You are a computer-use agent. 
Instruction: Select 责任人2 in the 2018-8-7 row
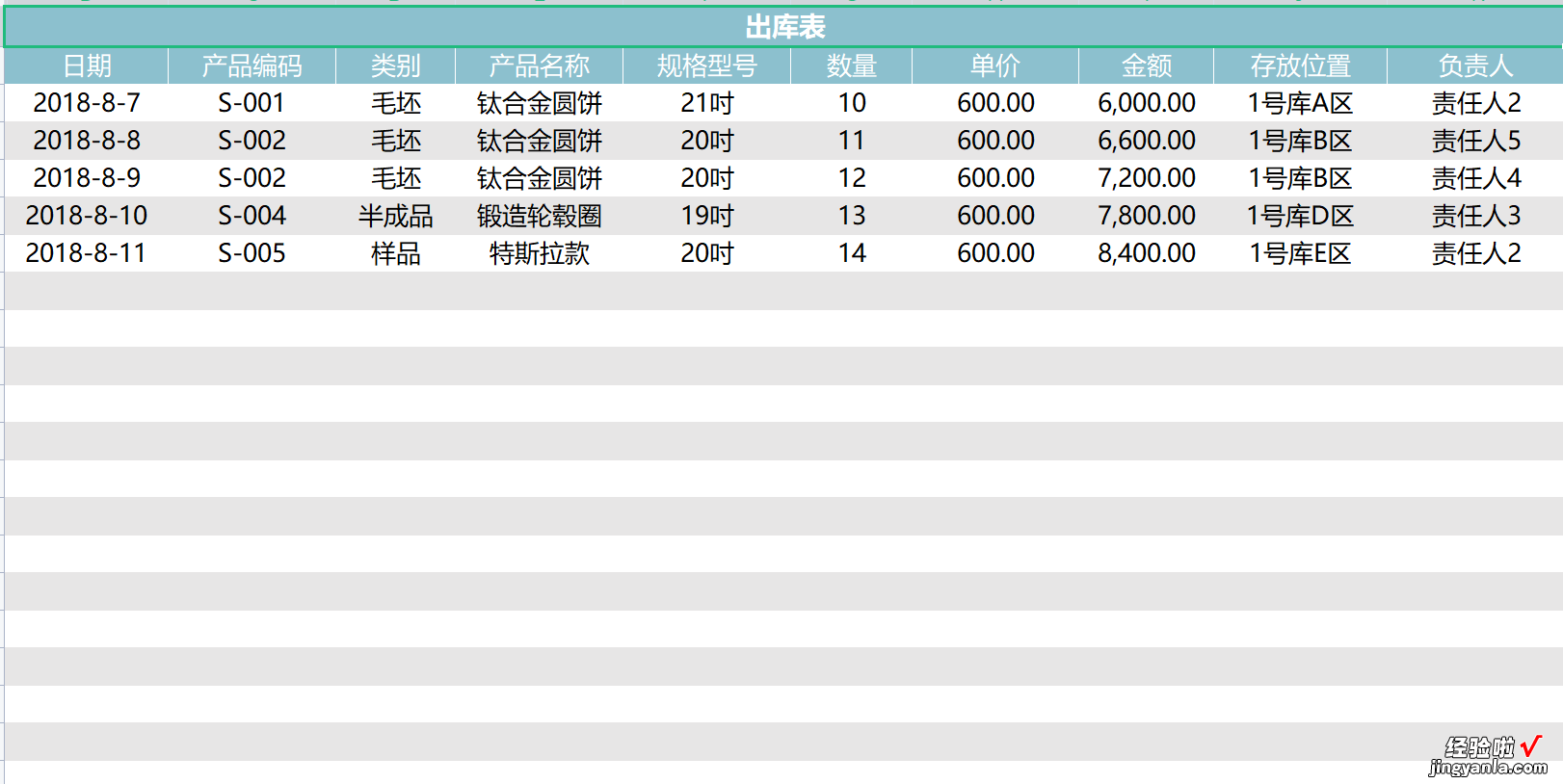point(1475,103)
